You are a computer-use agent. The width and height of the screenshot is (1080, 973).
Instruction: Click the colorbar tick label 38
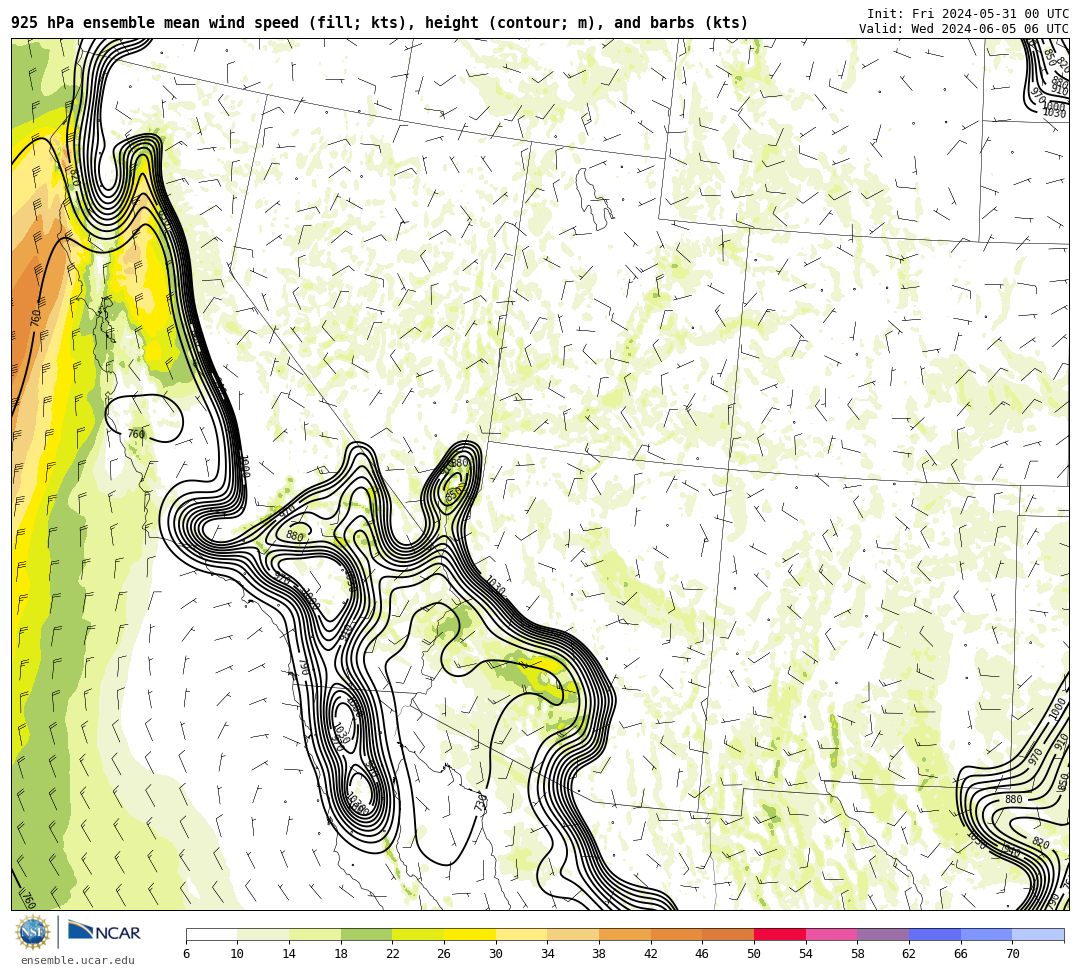point(599,954)
